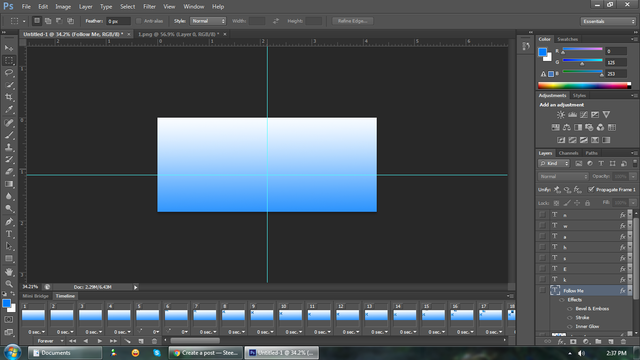Hide the Stroke effect
640x360 pixels.
click(x=570, y=318)
